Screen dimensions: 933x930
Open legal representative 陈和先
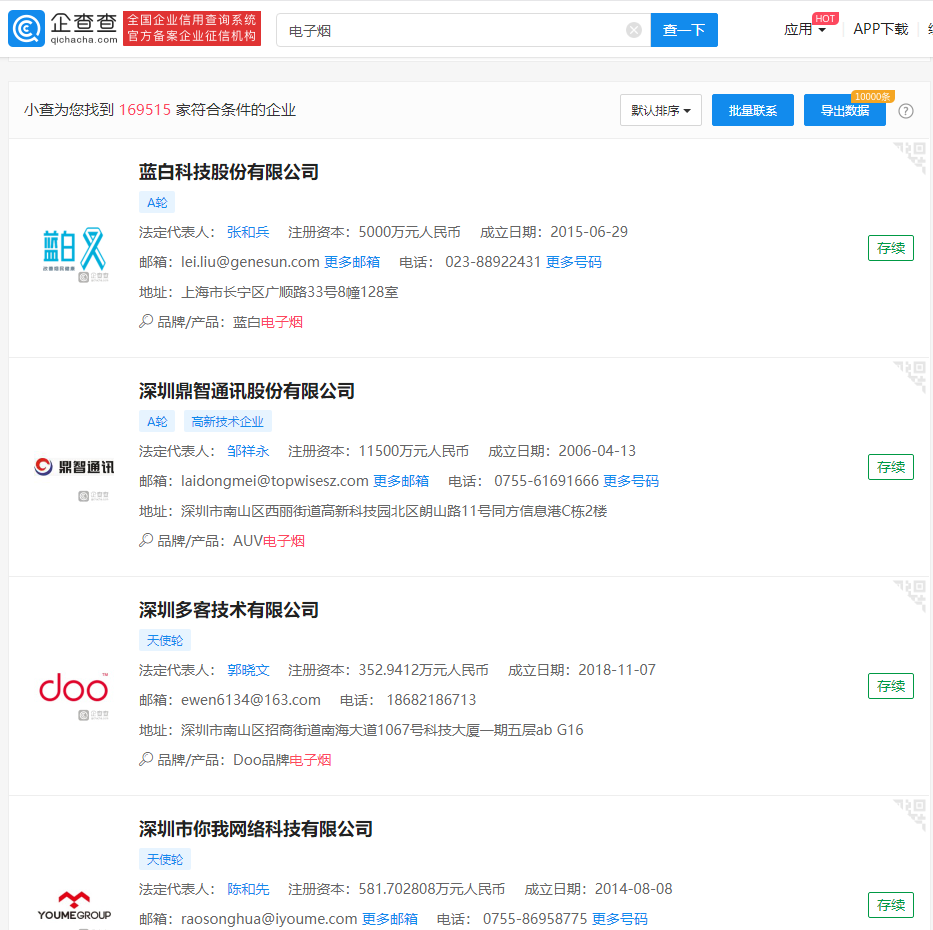pyautogui.click(x=248, y=889)
